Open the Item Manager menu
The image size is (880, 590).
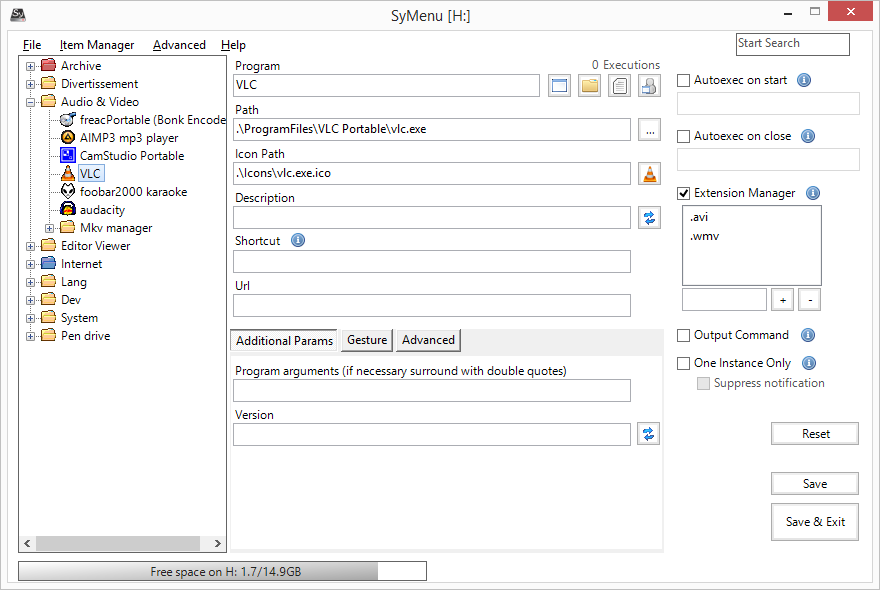point(96,45)
